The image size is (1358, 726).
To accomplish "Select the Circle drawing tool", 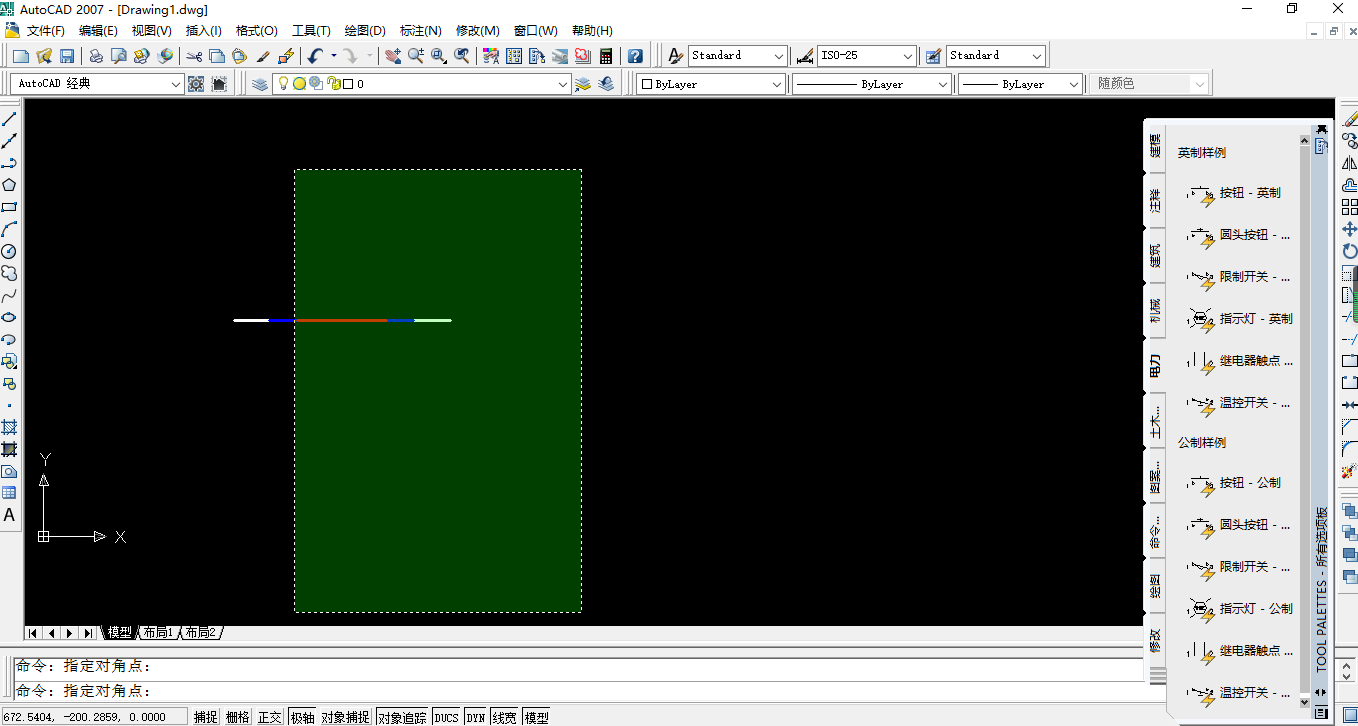I will 9,251.
